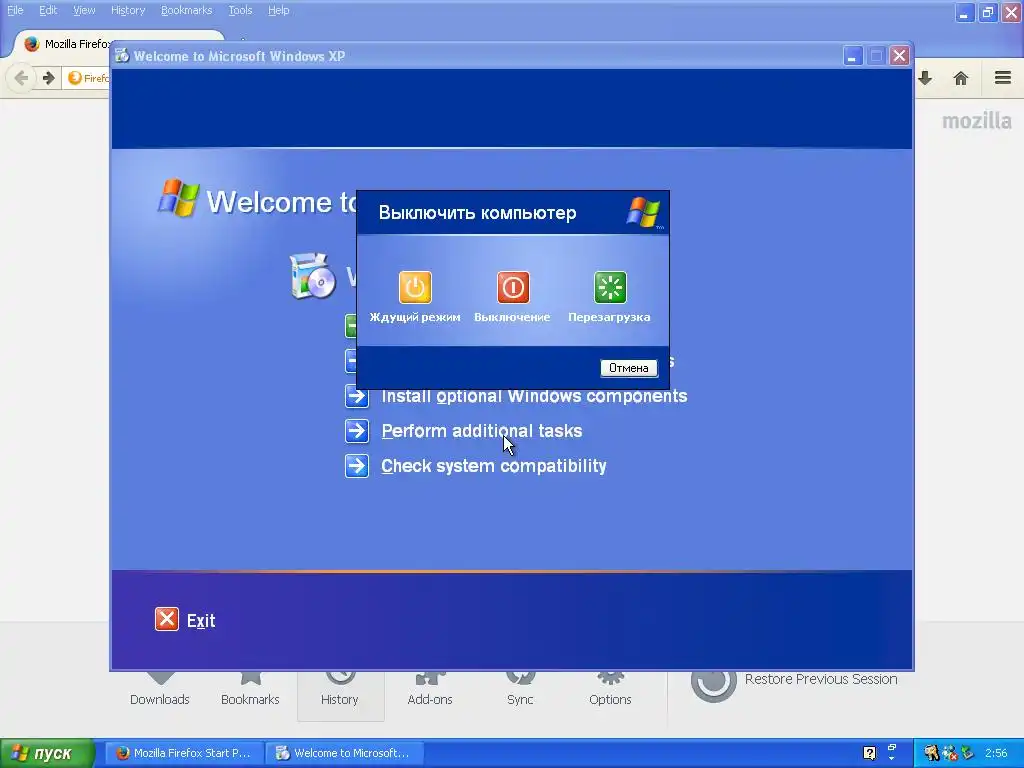Click the Firefox identity icon in address bar
1024x768 pixels.
tap(75, 78)
